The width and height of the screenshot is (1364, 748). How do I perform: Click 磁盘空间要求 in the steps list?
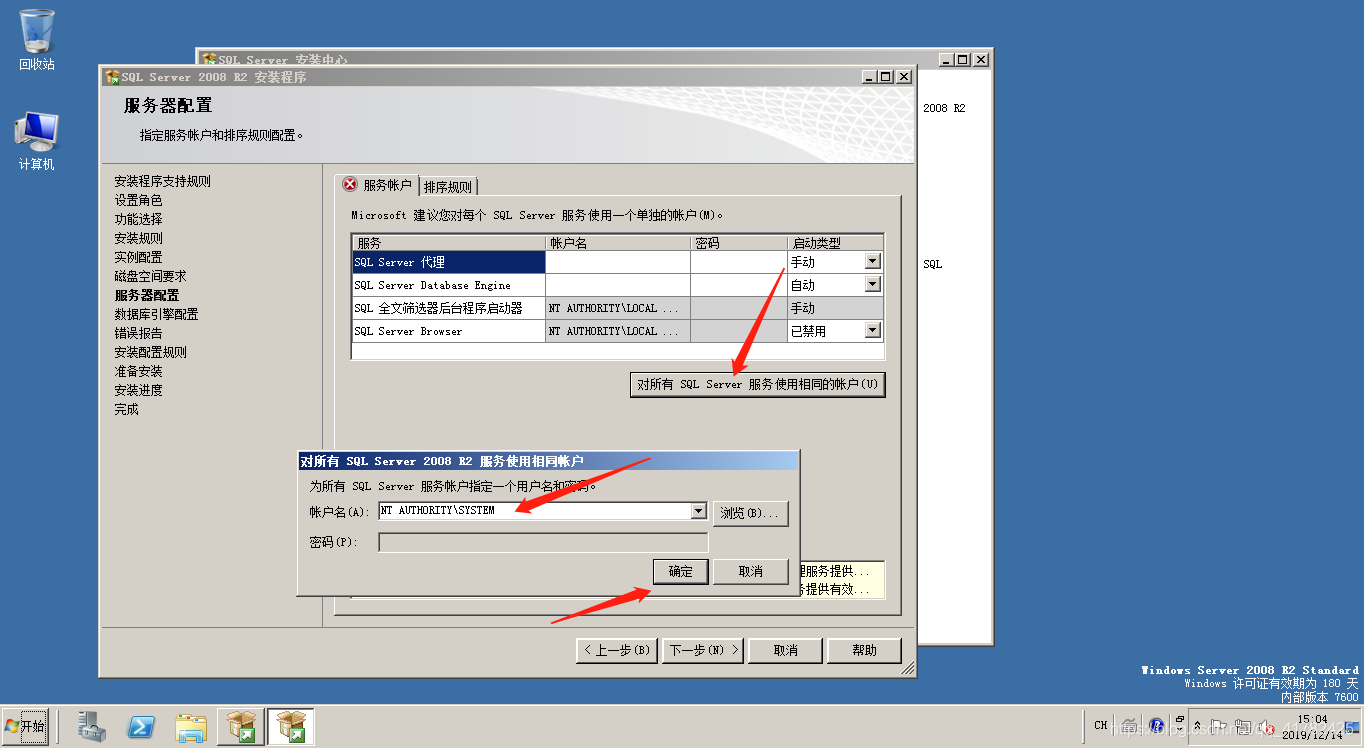150,276
